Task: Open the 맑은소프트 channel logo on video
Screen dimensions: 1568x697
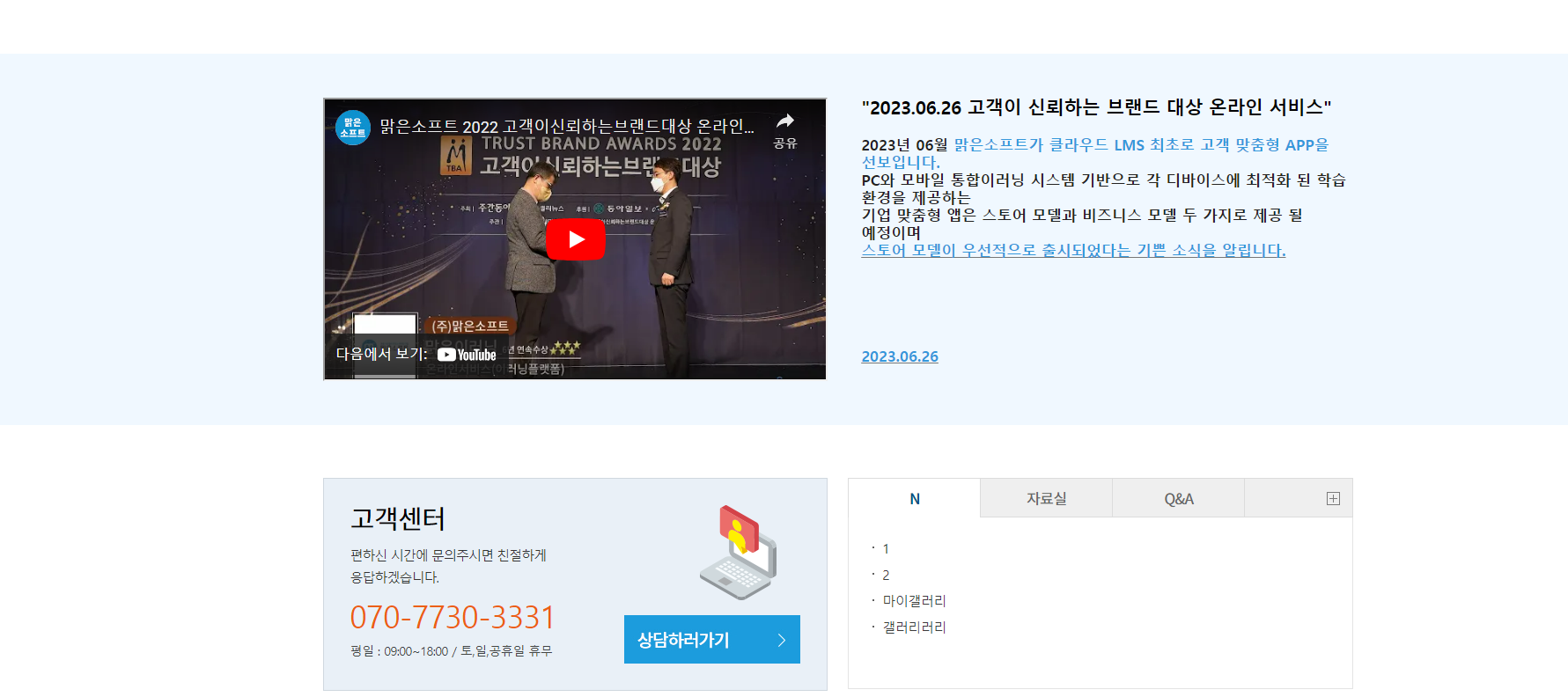Action: [x=353, y=128]
